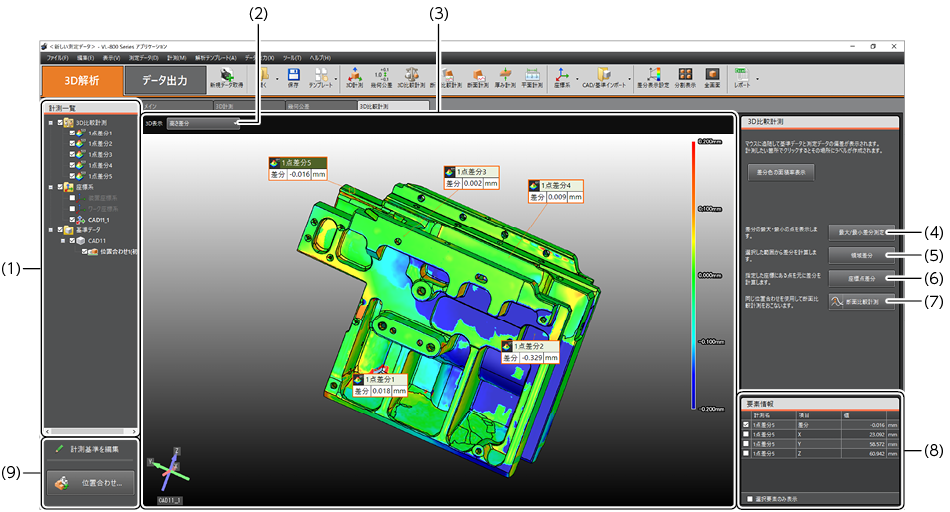Click the vertical color scale bar

(693, 275)
